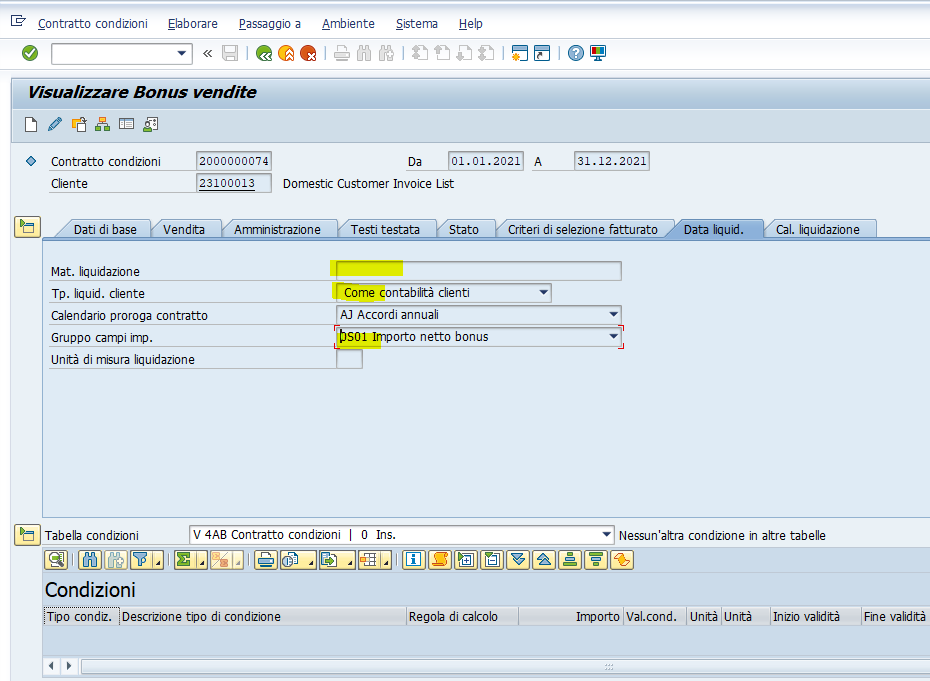Switch to Criteri di selezione fatturato tab
The height and width of the screenshot is (681, 930).
point(582,230)
